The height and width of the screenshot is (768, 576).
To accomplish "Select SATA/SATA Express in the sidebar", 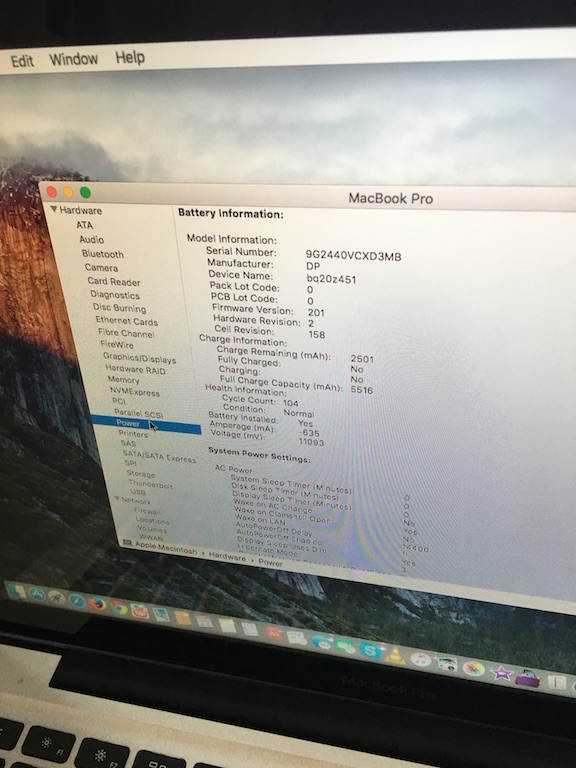I will tap(159, 456).
